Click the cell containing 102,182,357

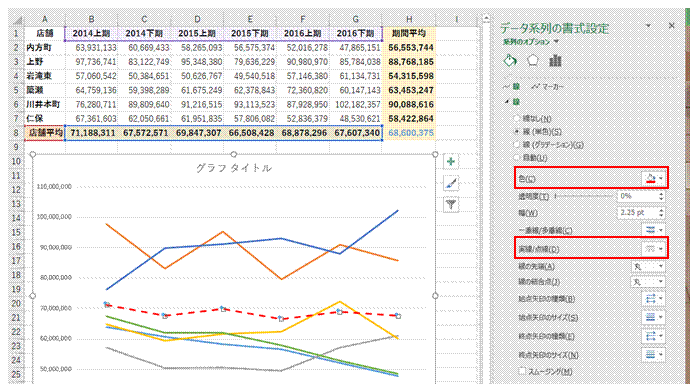[356, 104]
